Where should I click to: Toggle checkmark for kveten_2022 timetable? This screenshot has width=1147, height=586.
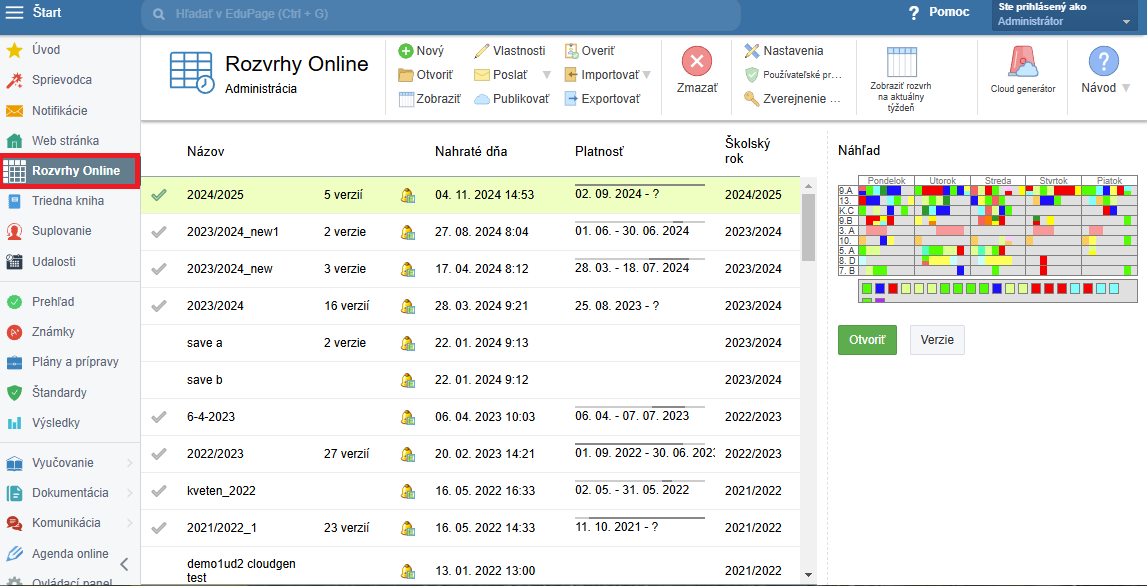click(159, 491)
